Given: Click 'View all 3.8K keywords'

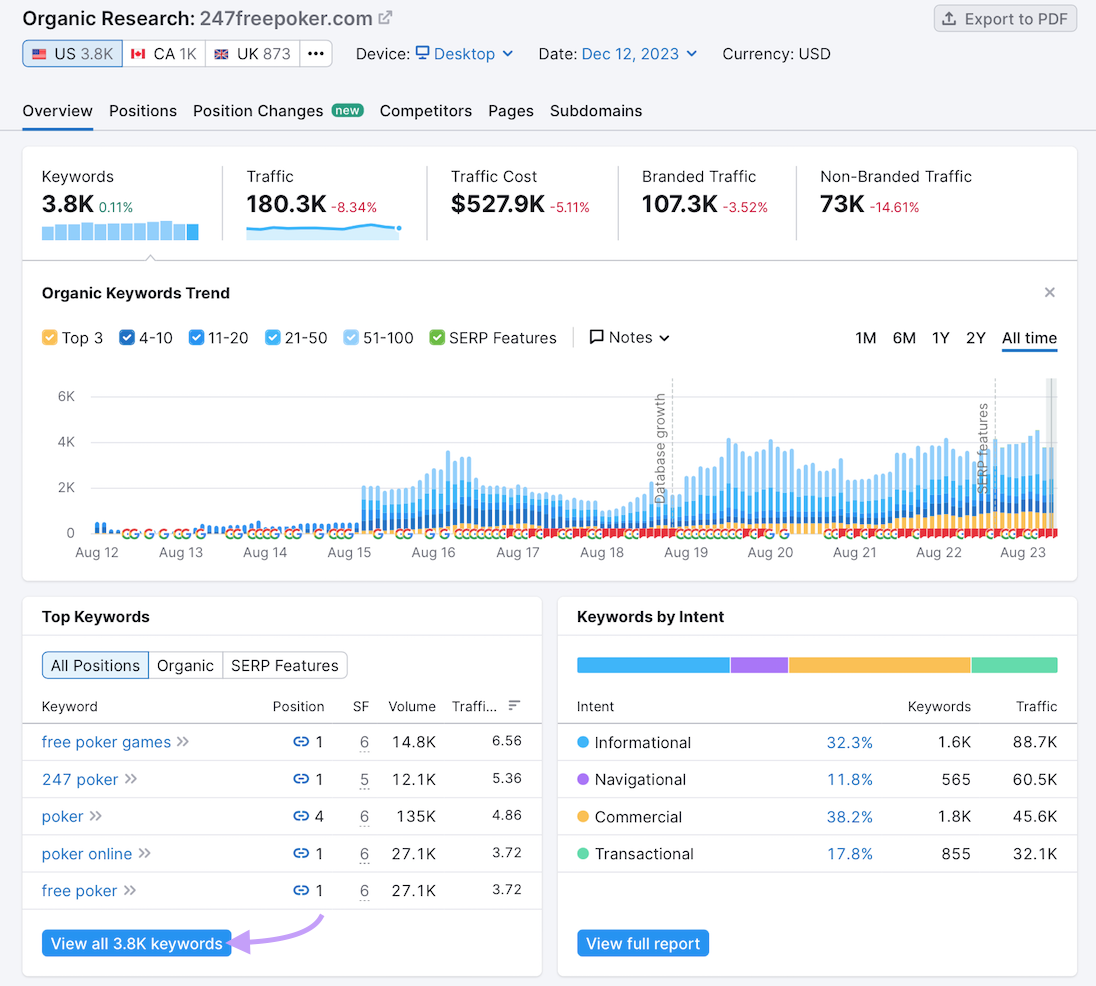Looking at the screenshot, I should point(136,943).
